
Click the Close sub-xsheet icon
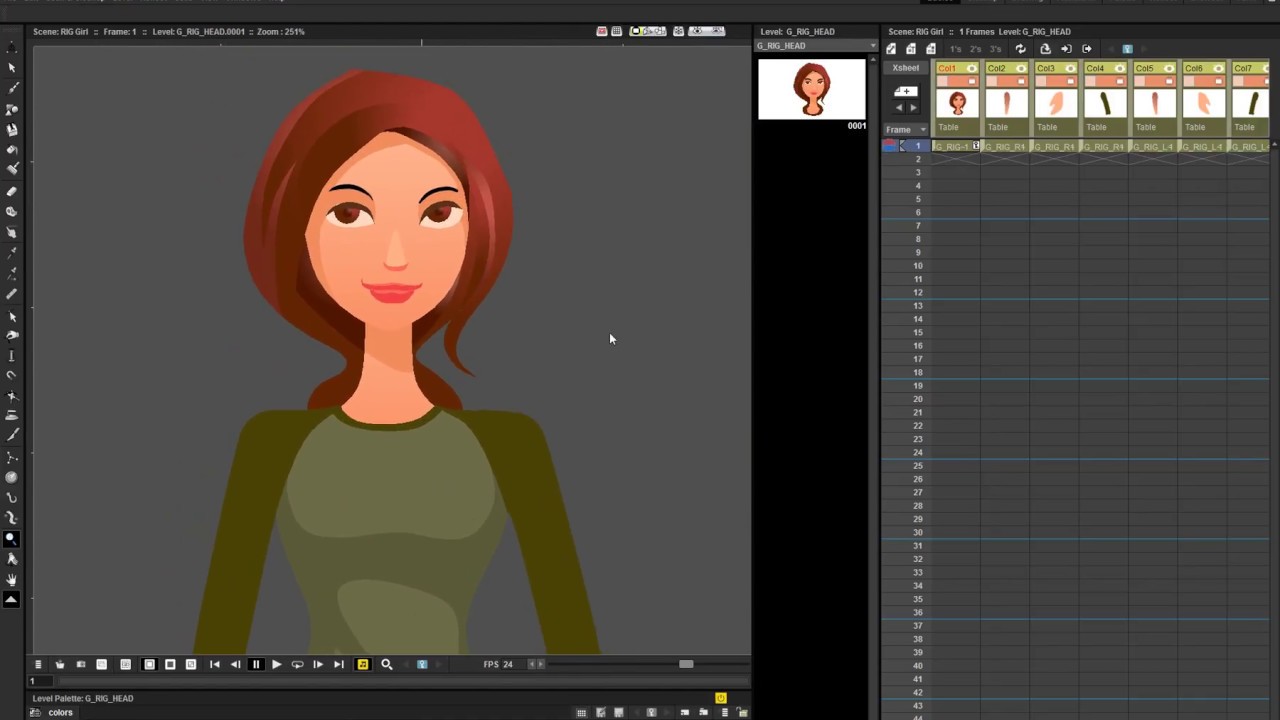click(1087, 49)
